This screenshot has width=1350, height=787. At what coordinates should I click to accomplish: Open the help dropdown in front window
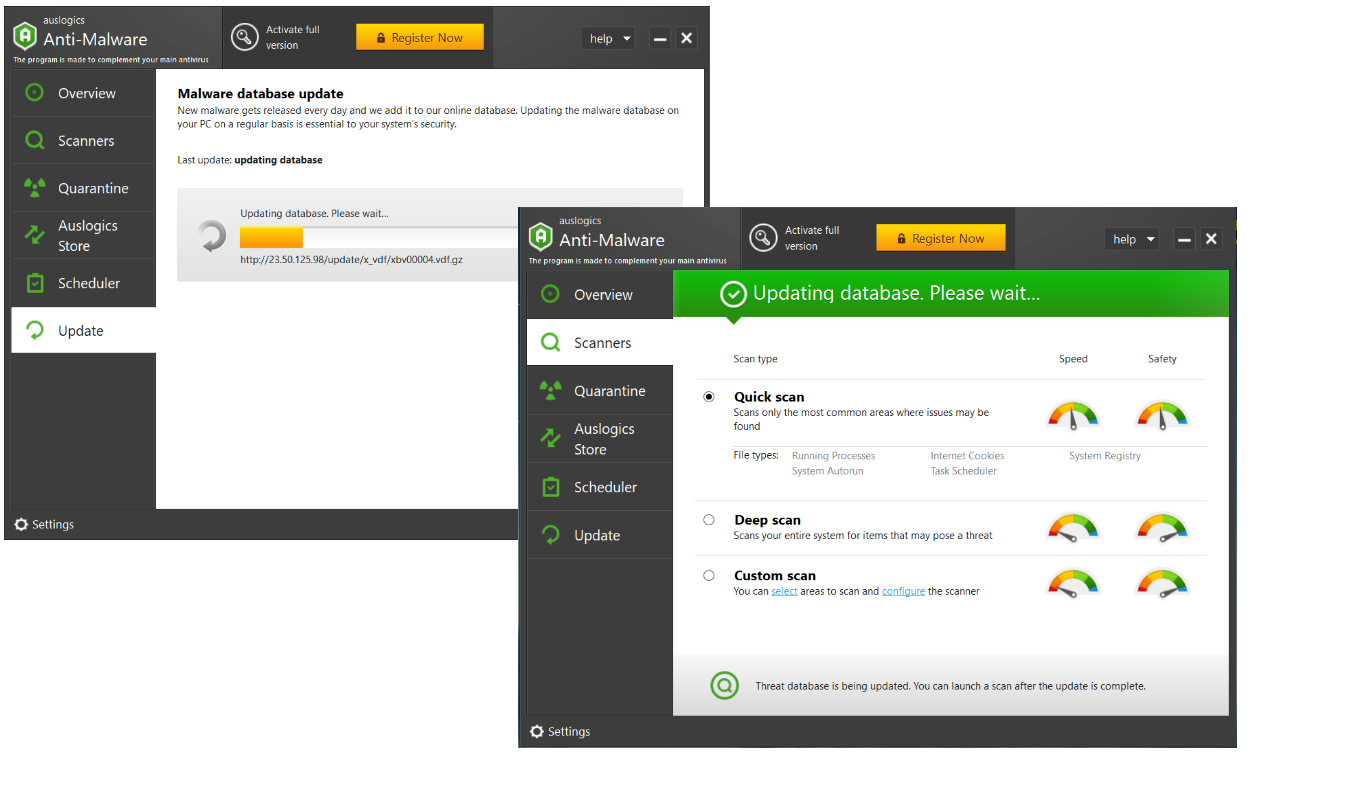(1132, 239)
